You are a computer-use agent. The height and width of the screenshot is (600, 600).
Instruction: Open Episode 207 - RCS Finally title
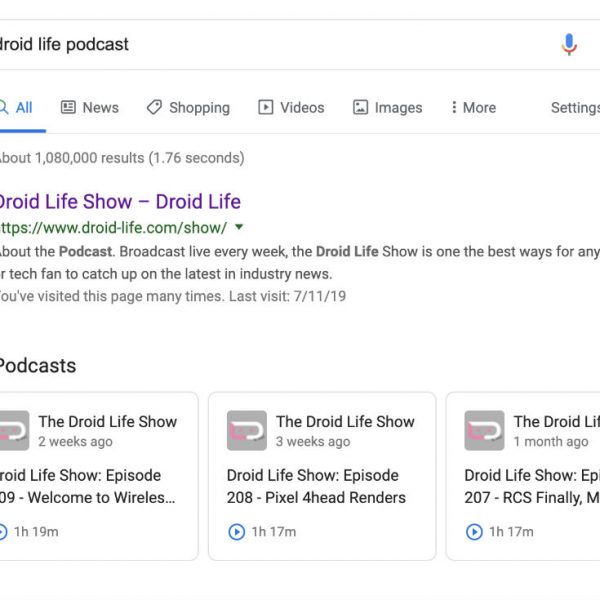[x=530, y=486]
